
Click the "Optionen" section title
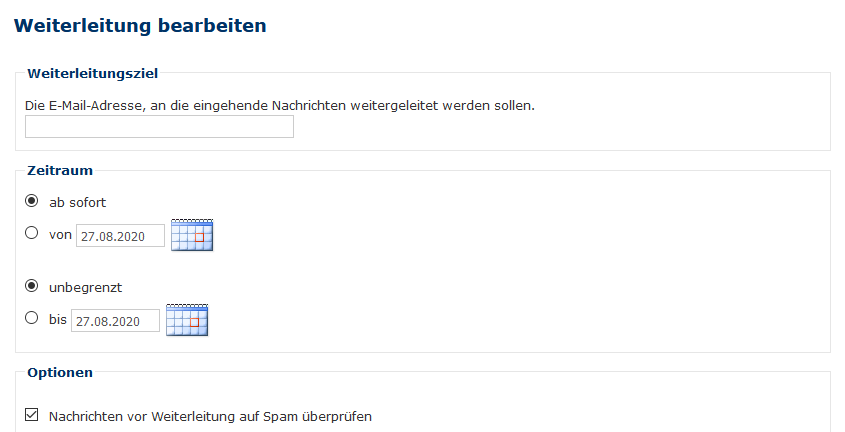point(60,373)
